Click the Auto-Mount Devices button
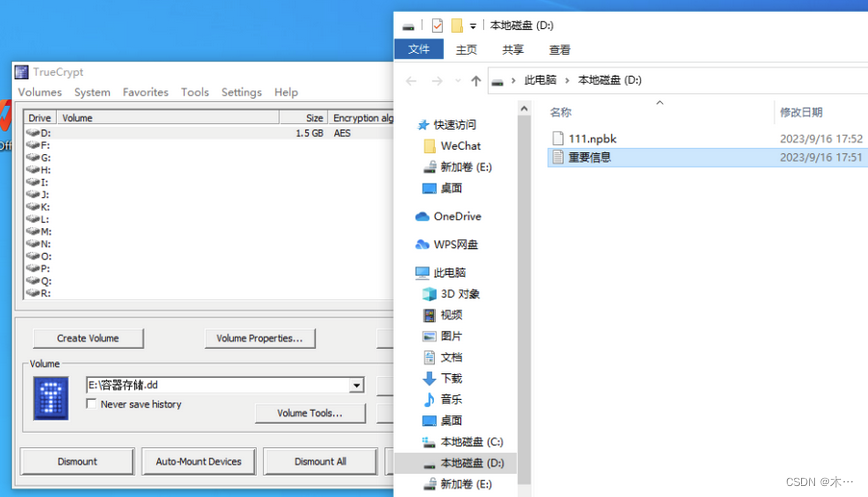This screenshot has width=868, height=497. 199,462
